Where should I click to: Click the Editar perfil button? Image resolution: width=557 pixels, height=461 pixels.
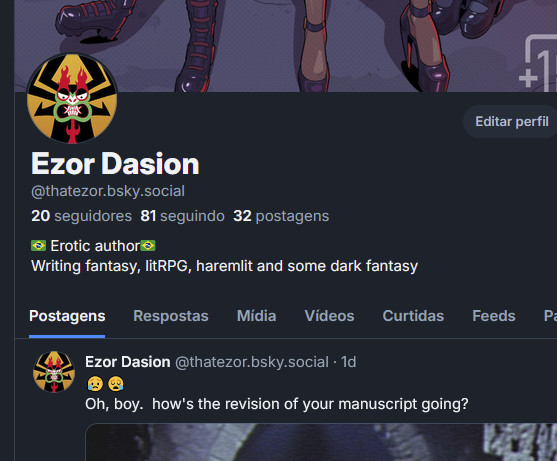coord(512,121)
